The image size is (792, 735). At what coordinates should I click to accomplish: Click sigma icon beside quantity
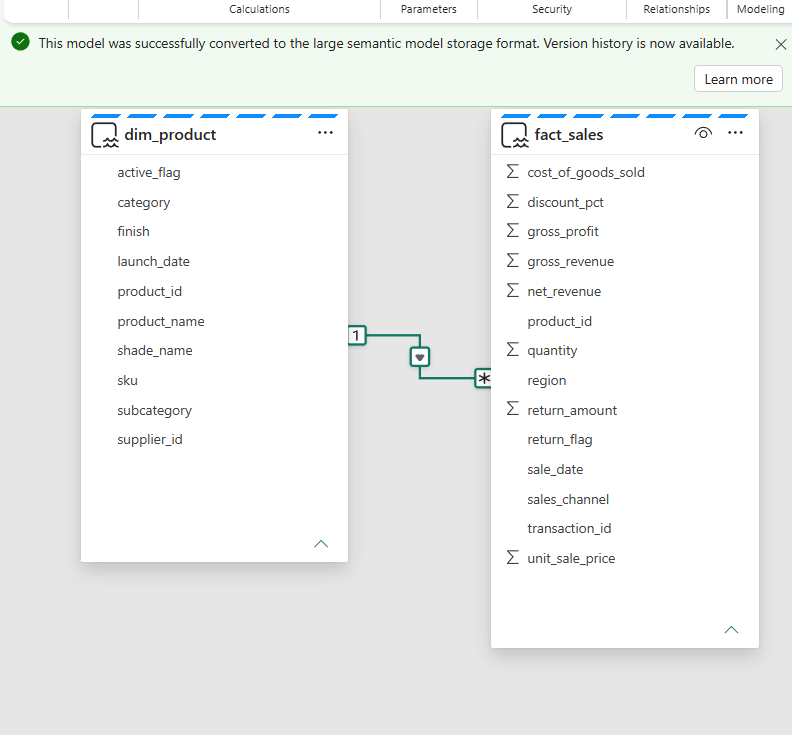pos(513,349)
